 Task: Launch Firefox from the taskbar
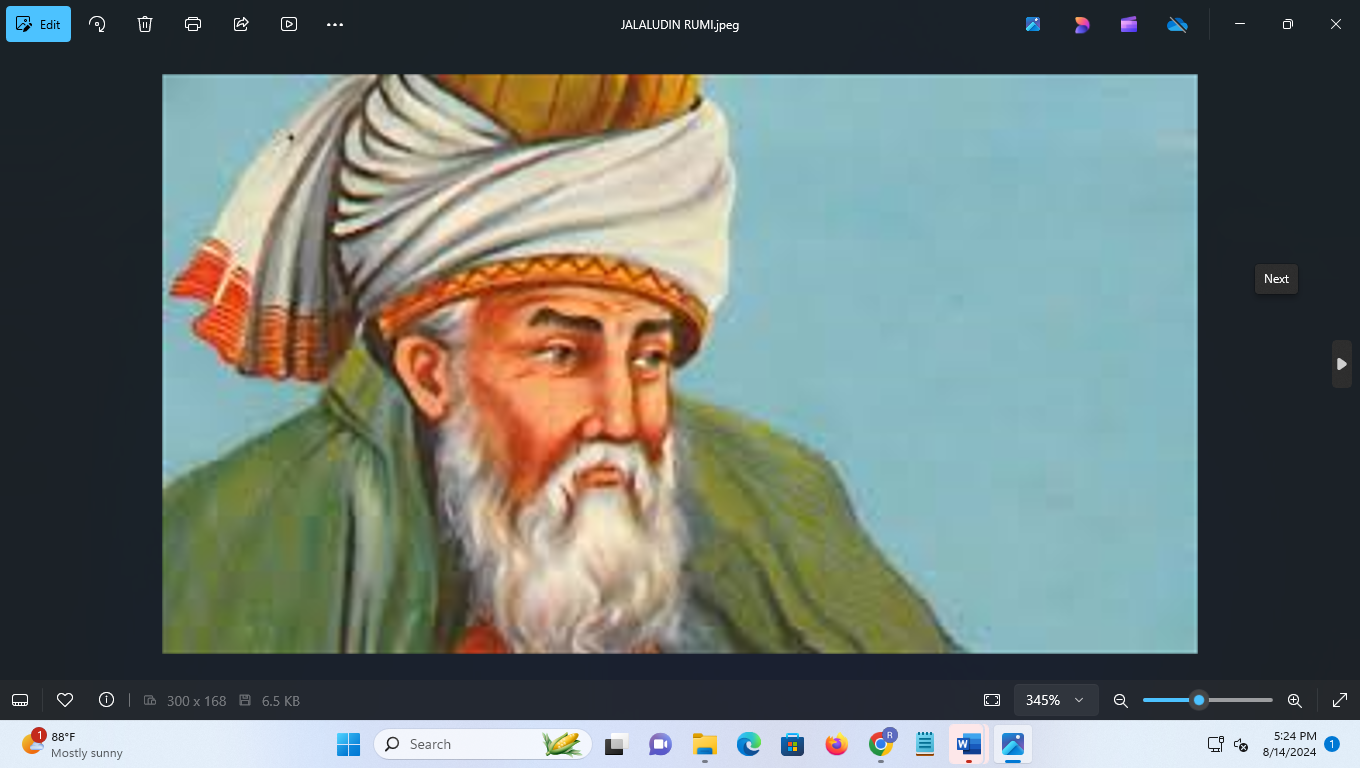837,744
